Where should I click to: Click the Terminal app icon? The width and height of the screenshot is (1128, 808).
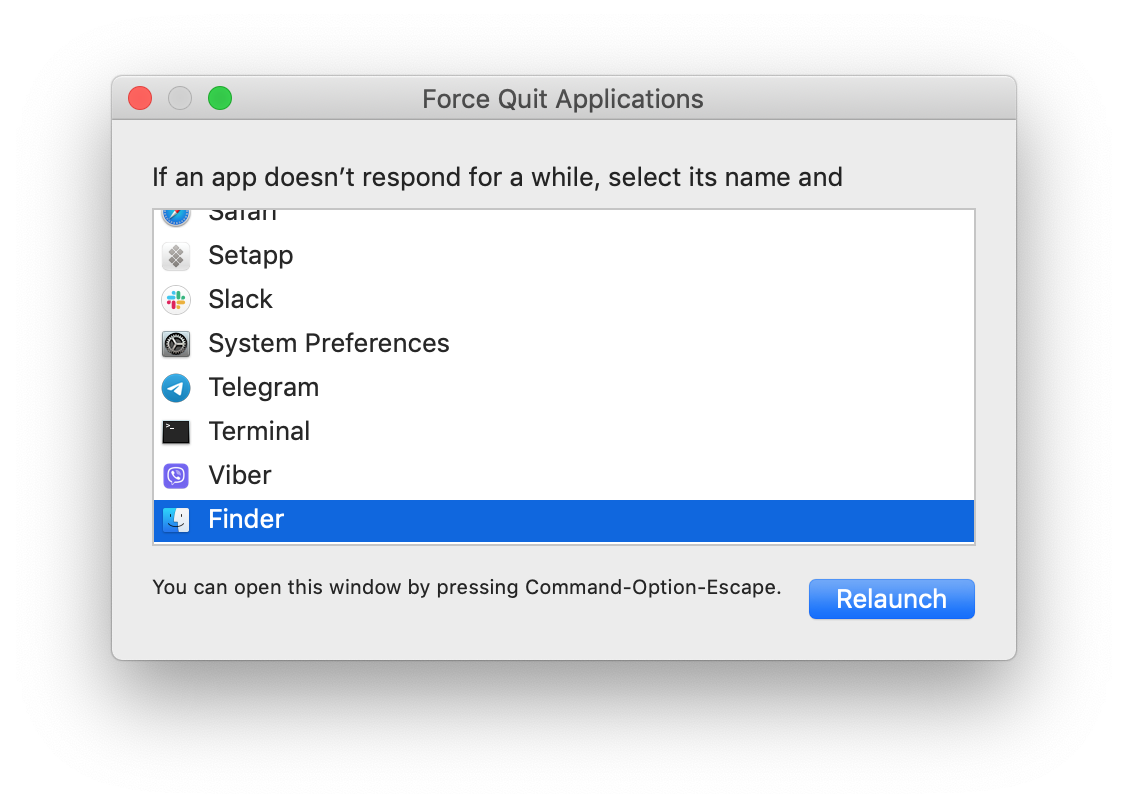click(x=176, y=432)
